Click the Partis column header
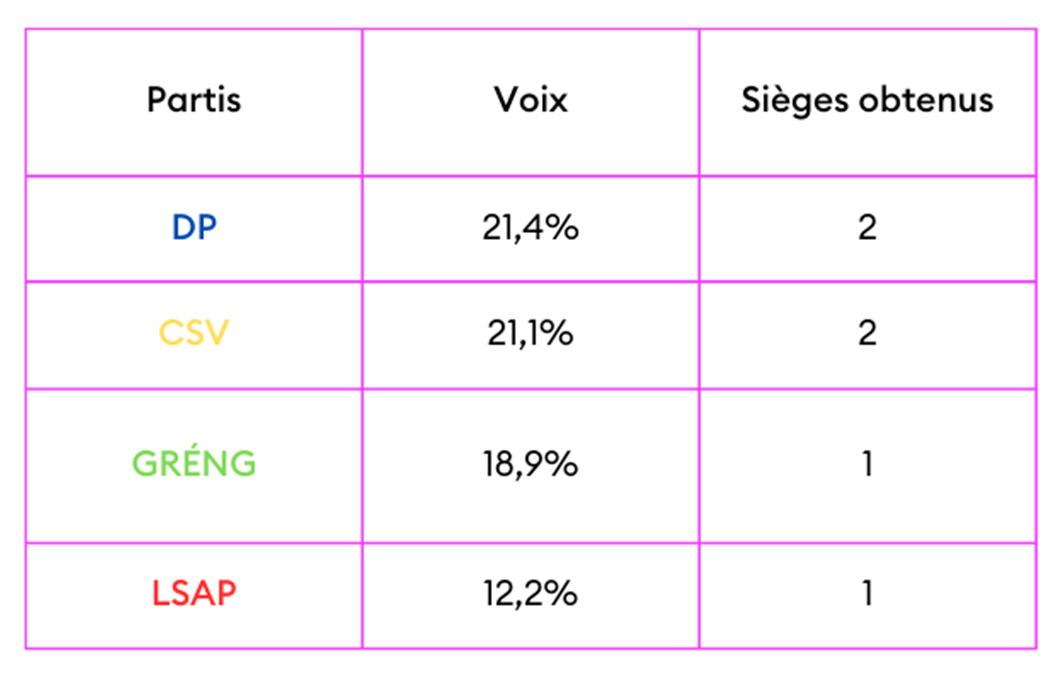 [x=194, y=101]
